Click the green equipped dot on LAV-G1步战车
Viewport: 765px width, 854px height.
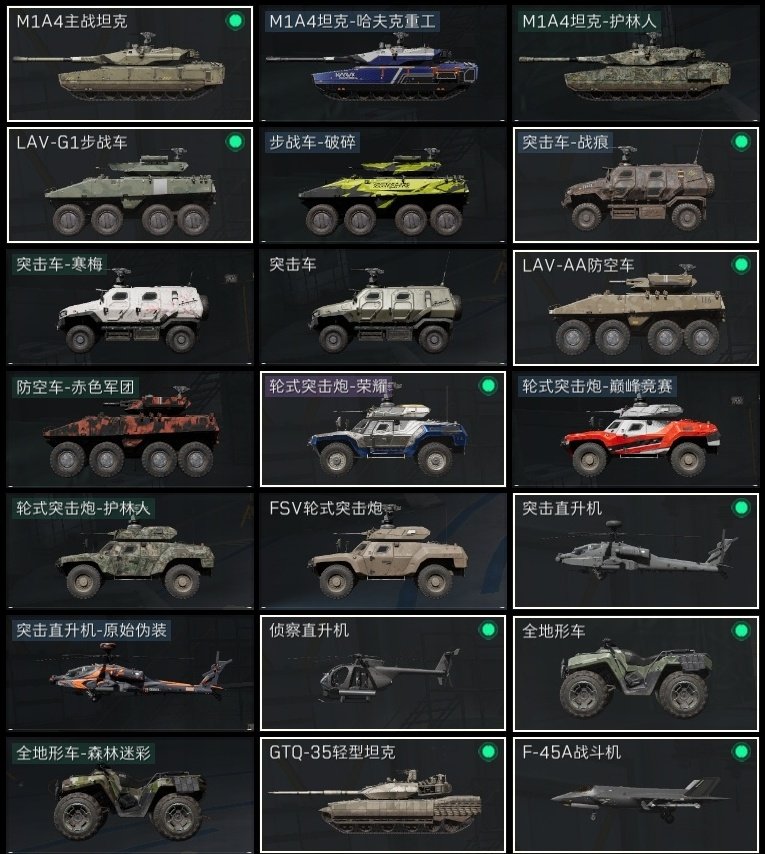click(x=235, y=142)
